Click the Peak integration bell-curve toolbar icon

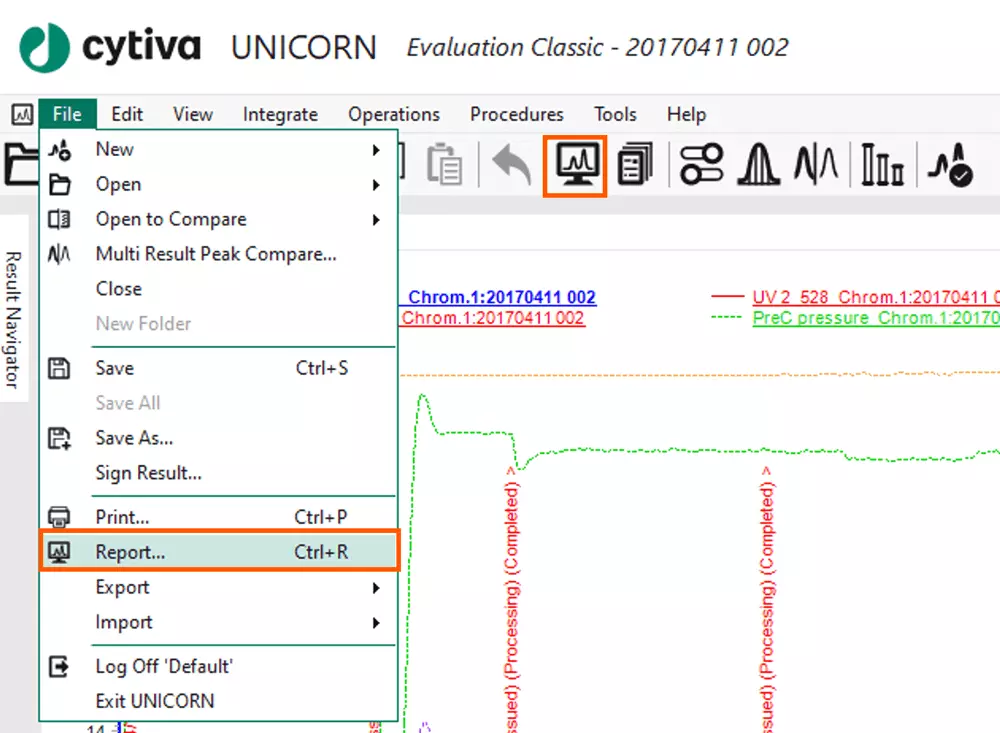click(x=756, y=165)
